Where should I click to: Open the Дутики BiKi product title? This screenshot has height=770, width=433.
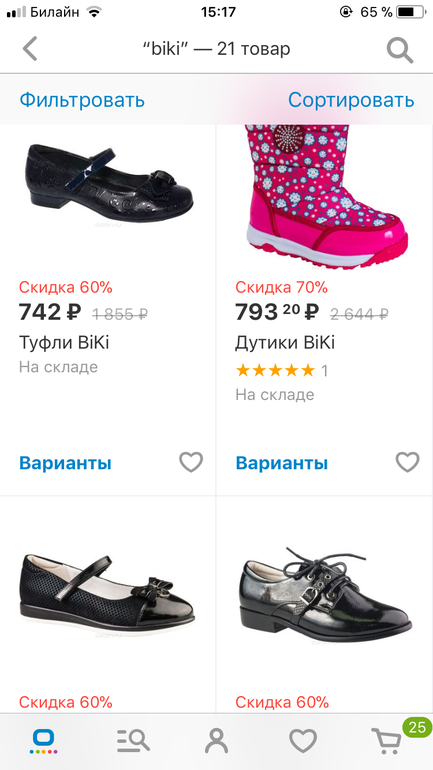click(285, 342)
